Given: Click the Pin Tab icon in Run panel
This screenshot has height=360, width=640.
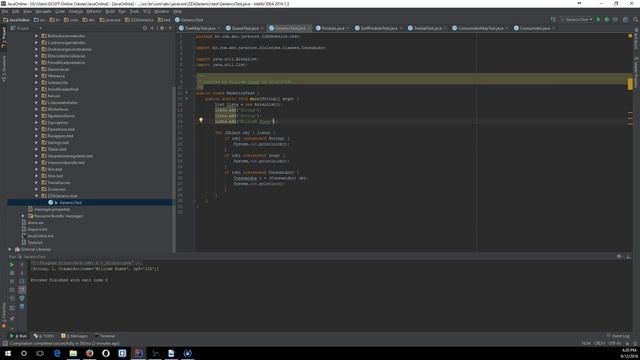Looking at the screenshot, I should (x=12, y=318).
